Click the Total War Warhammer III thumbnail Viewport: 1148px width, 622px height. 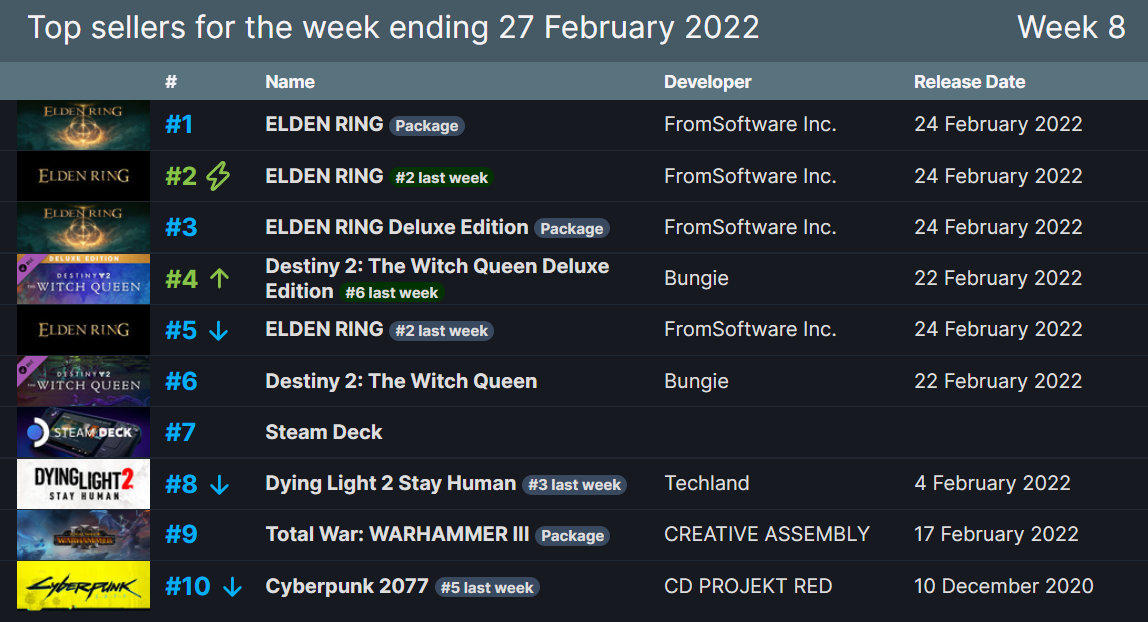point(83,535)
